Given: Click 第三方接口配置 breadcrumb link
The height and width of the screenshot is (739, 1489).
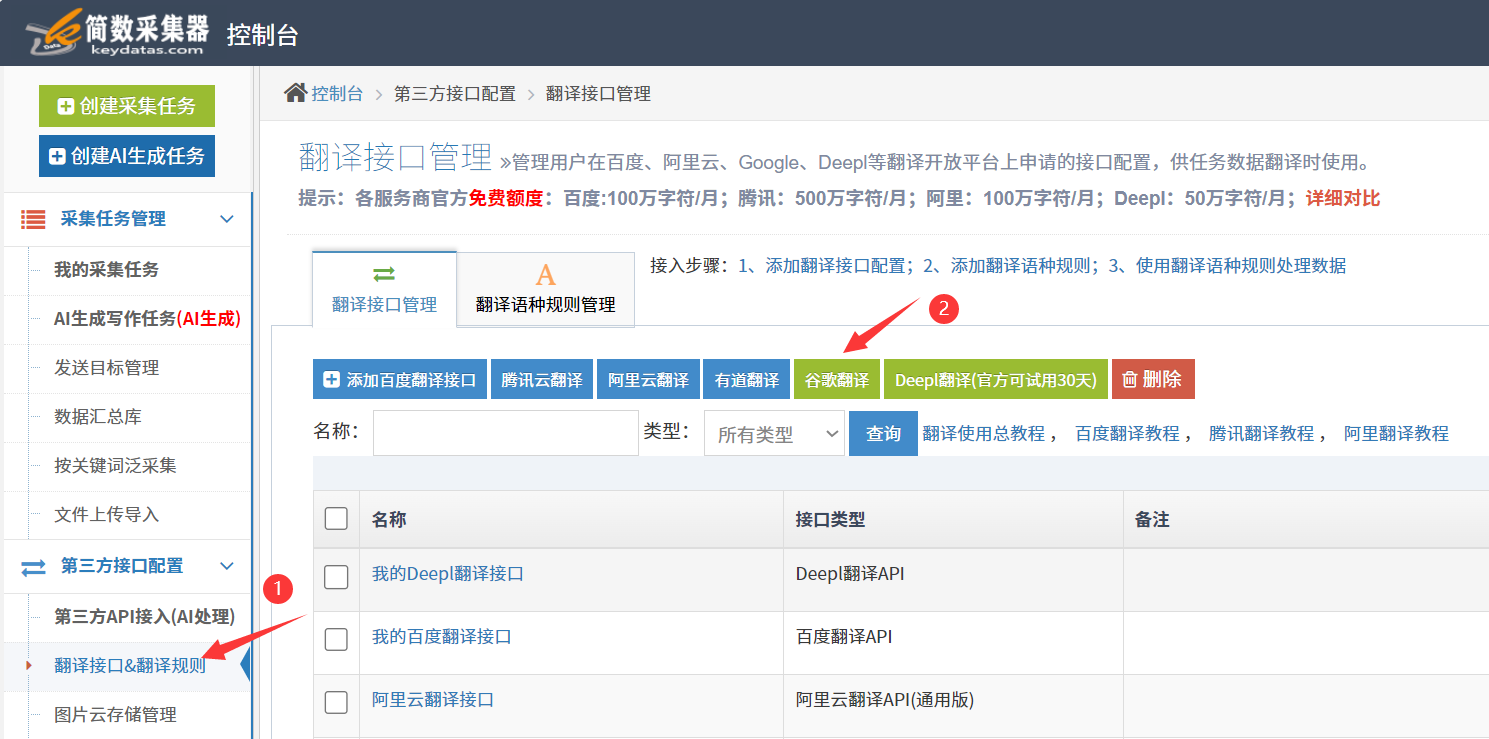Looking at the screenshot, I should 455,94.
